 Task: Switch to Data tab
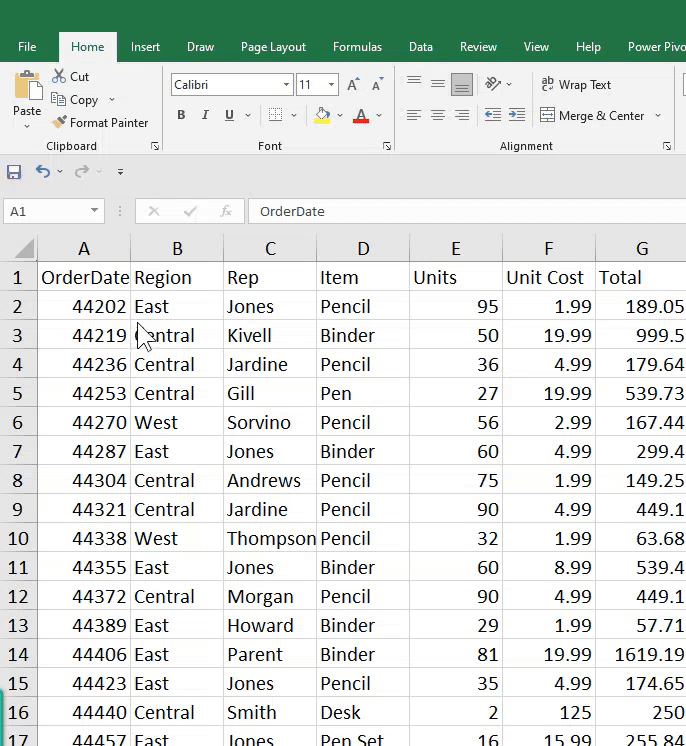point(421,47)
